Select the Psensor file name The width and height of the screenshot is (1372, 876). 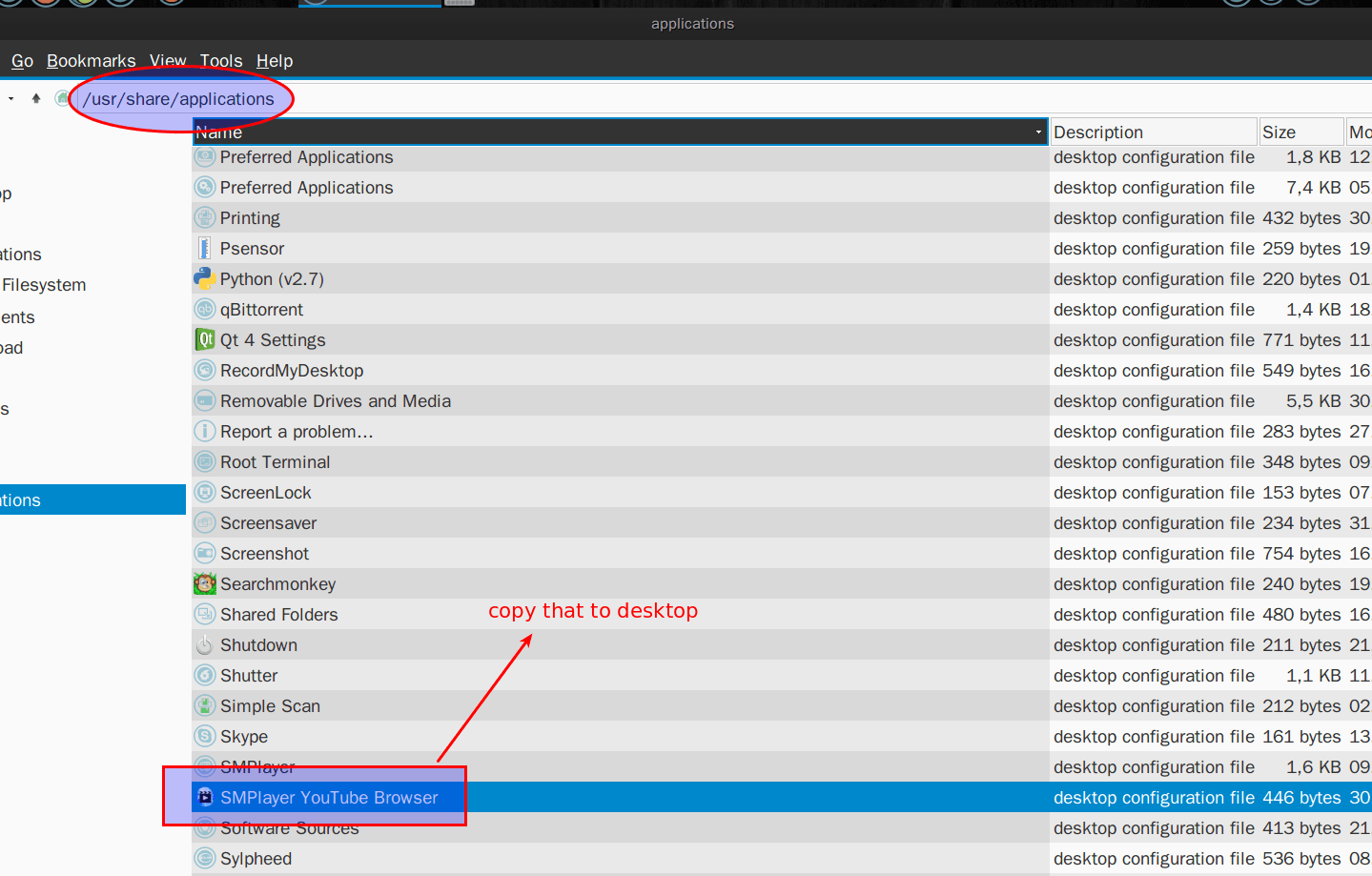tap(252, 249)
